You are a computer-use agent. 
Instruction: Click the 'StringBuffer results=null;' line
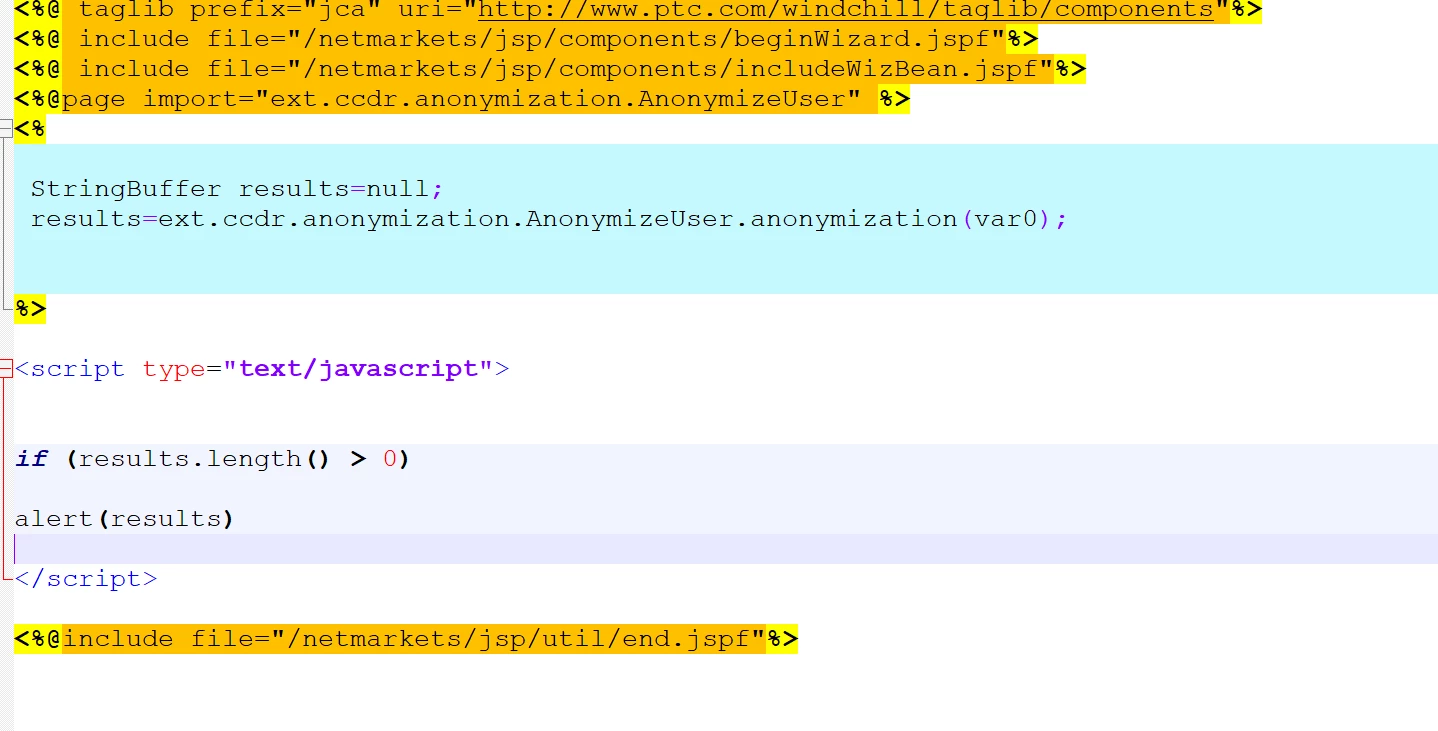tap(237, 189)
